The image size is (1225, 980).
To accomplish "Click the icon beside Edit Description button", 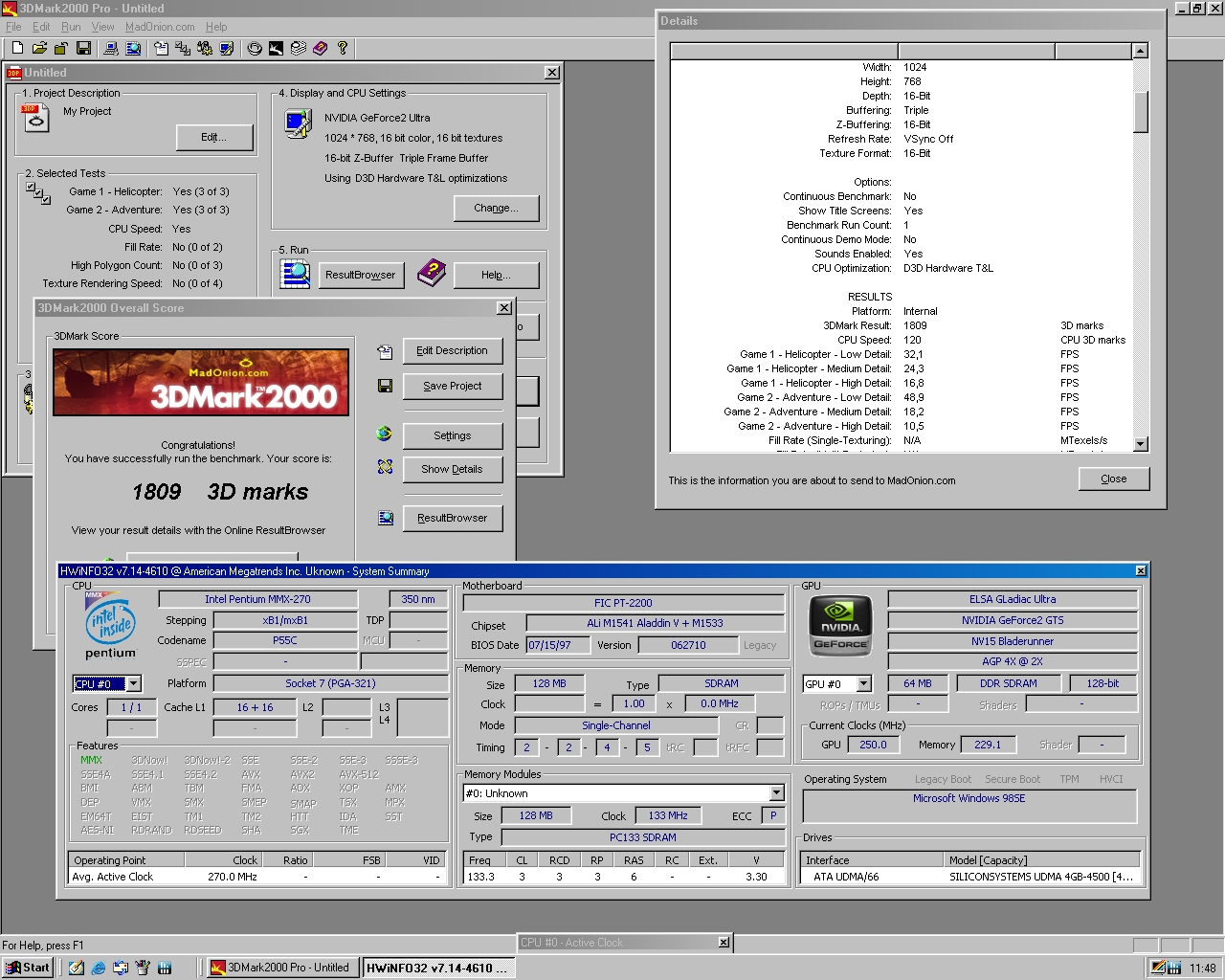I will 385,351.
